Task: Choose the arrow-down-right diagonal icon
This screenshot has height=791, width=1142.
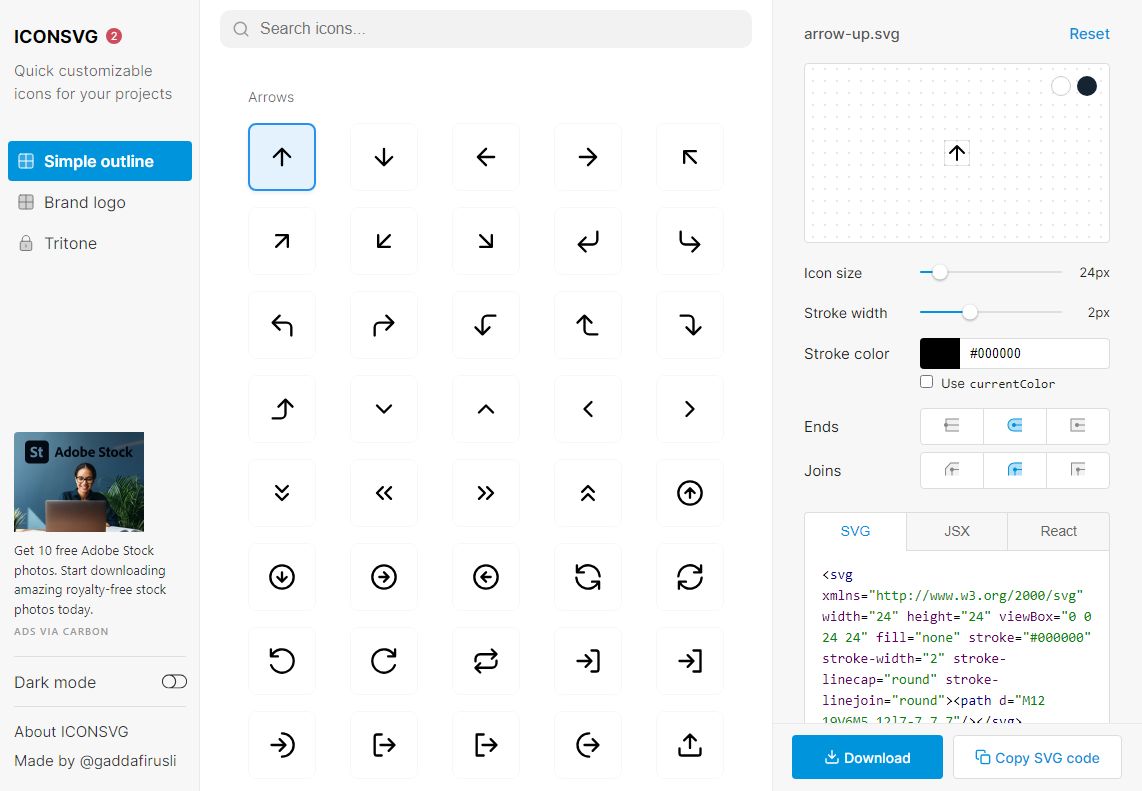Action: click(486, 241)
